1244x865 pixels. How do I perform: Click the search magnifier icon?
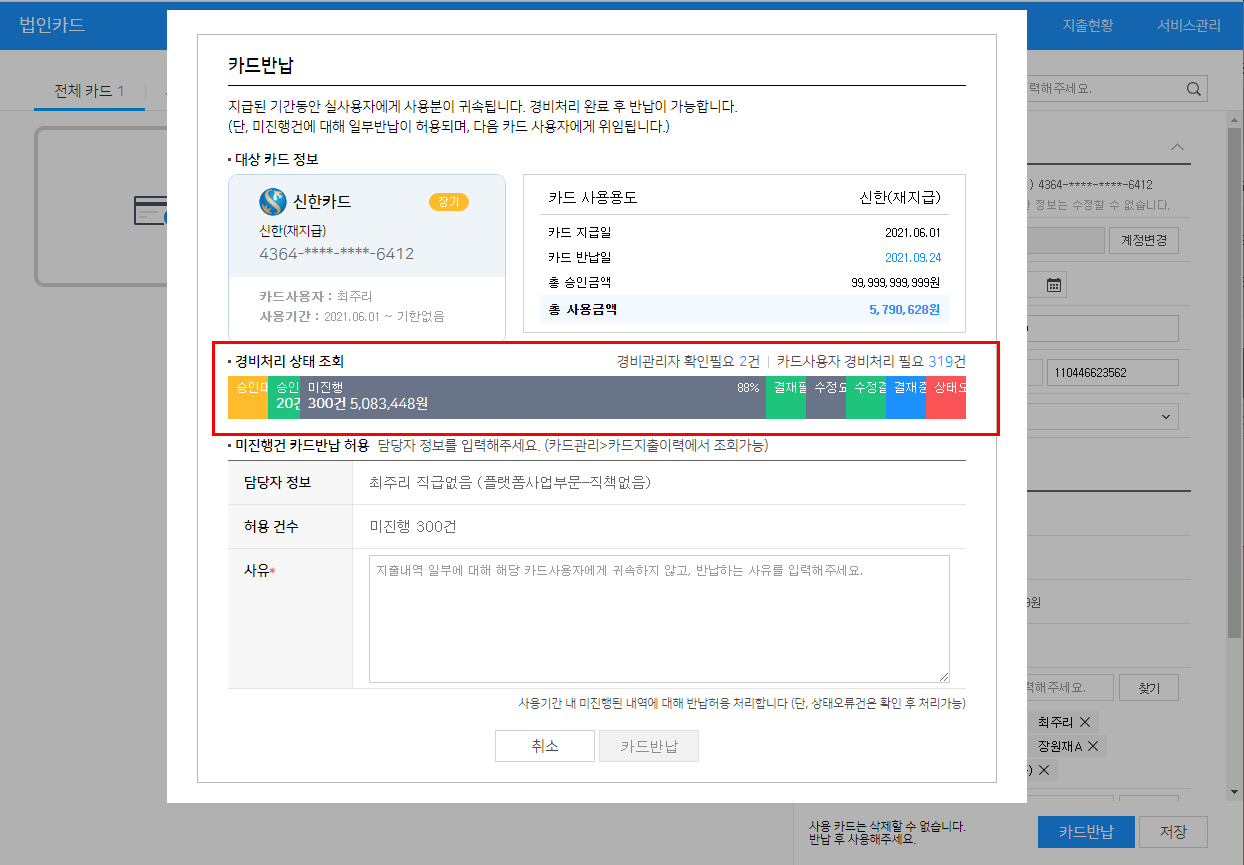pyautogui.click(x=1194, y=89)
